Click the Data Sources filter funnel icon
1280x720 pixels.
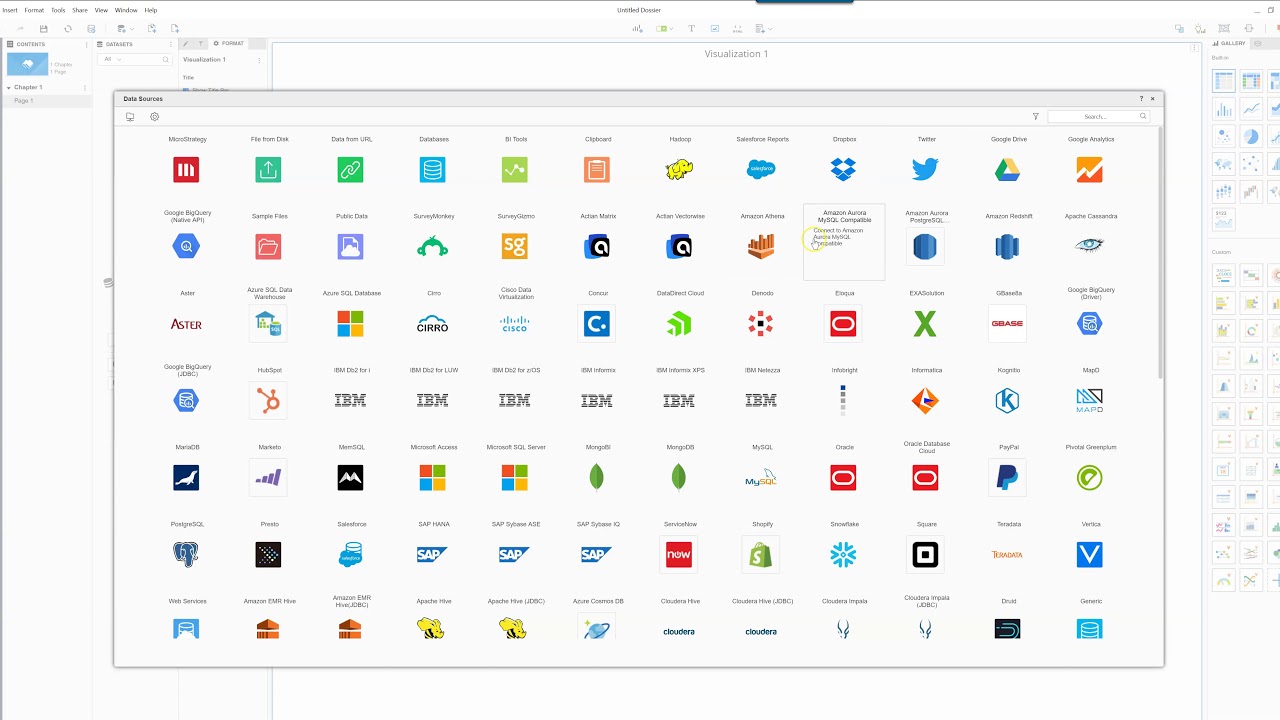pyautogui.click(x=1036, y=117)
